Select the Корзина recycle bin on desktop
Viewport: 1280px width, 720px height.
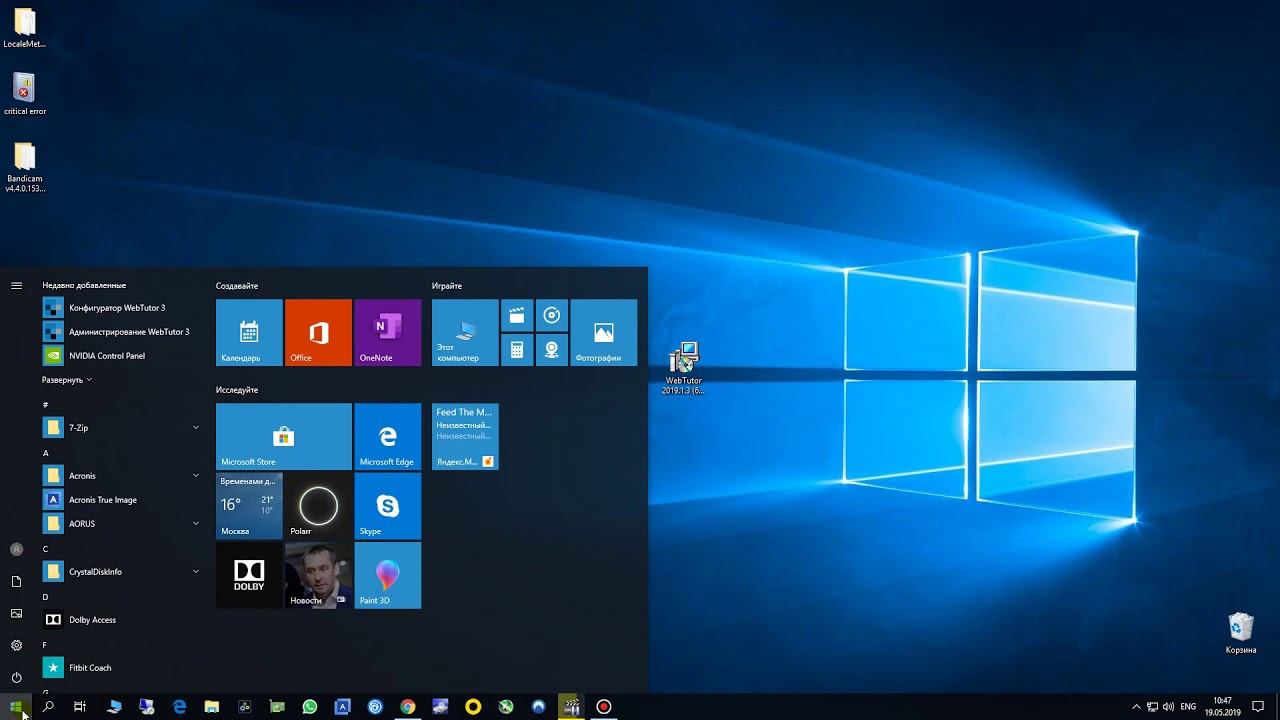click(x=1241, y=633)
